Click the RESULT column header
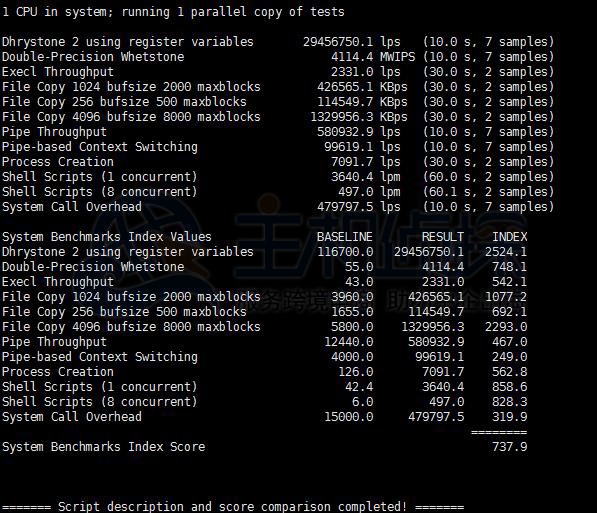This screenshot has width=597, height=513. 443,237
